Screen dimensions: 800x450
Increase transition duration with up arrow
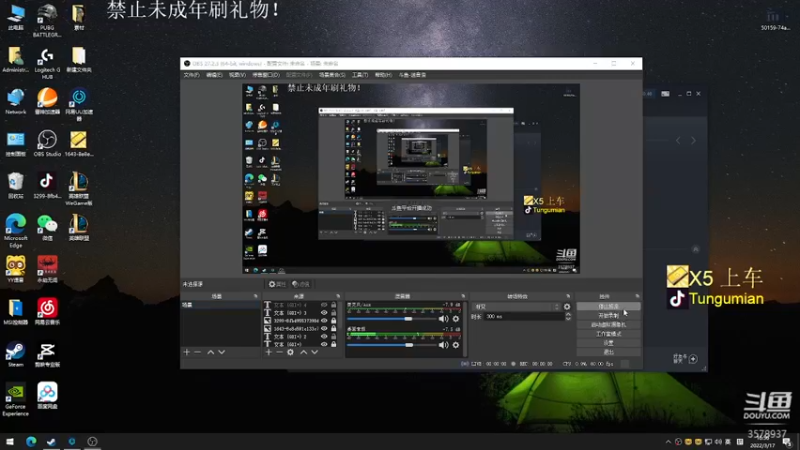pos(568,314)
